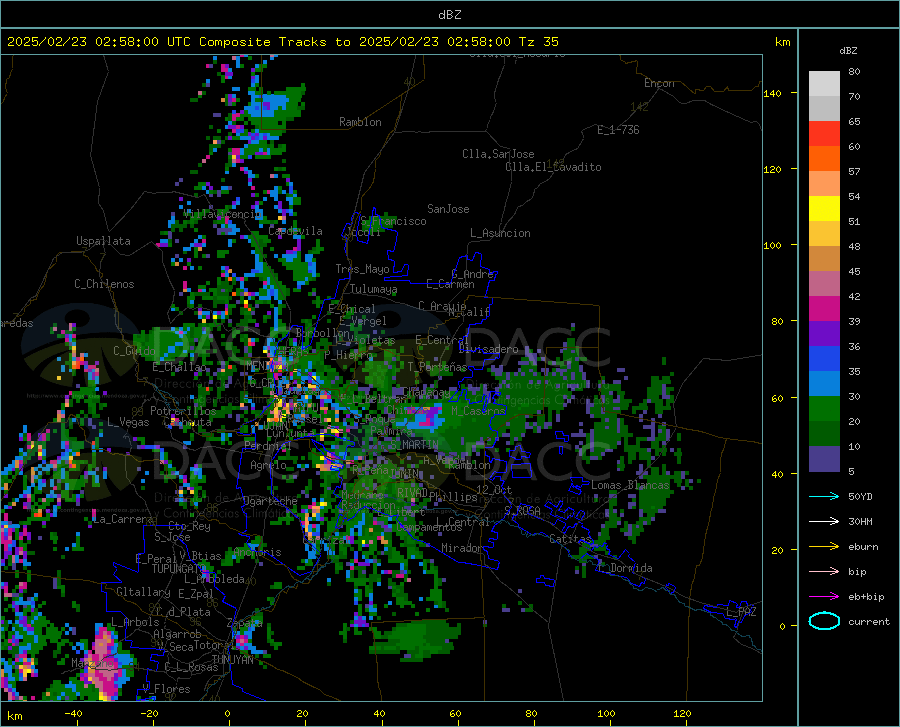Image resolution: width=900 pixels, height=727 pixels.
Task: Click the L_Dormida map label
Action: point(624,568)
